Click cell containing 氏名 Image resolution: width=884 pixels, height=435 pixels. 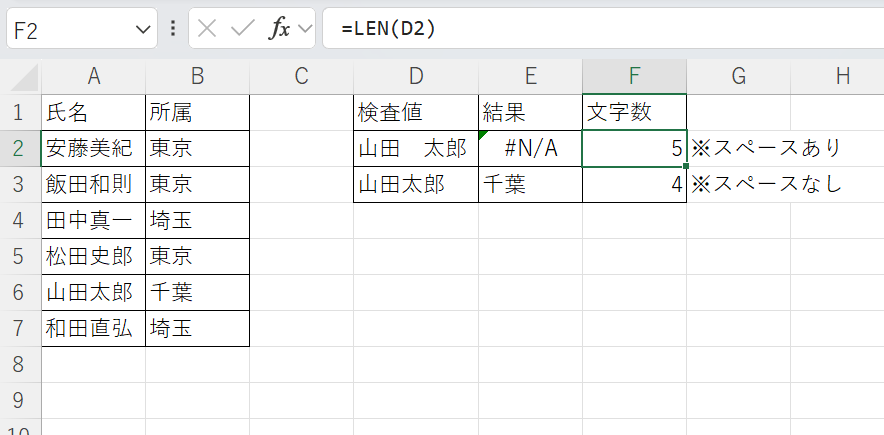pyautogui.click(x=94, y=113)
